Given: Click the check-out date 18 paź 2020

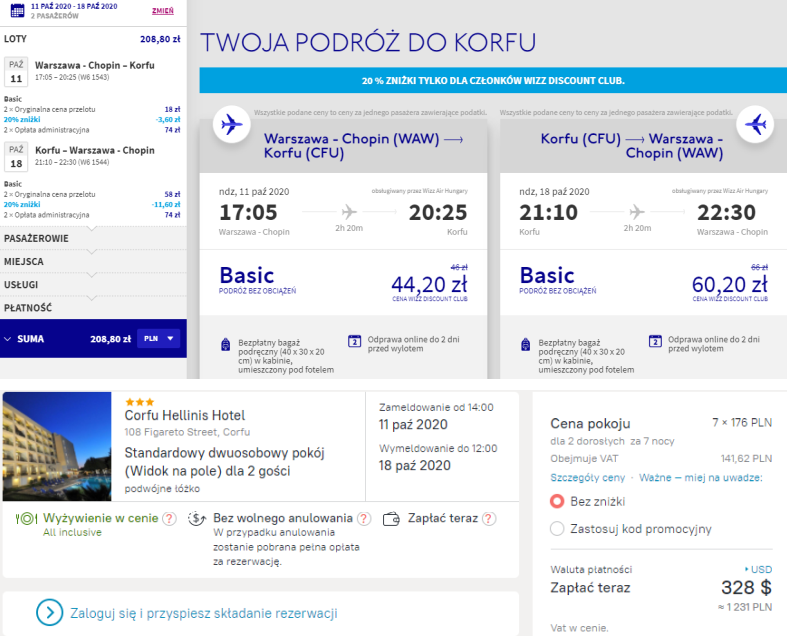Looking at the screenshot, I should pos(415,465).
